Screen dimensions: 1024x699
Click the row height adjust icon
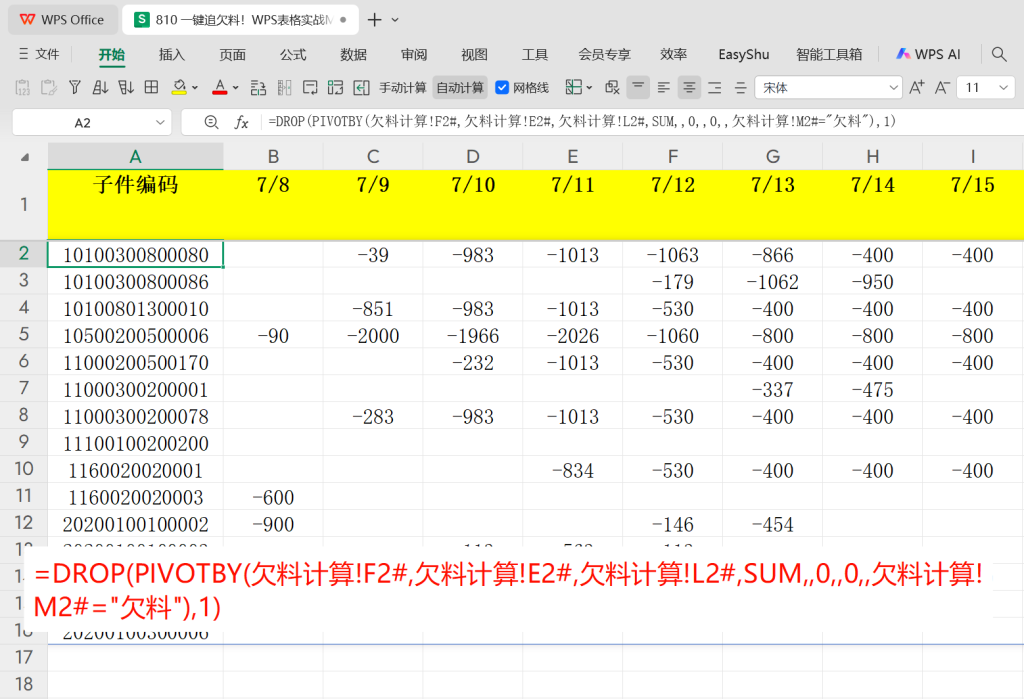[x=259, y=88]
